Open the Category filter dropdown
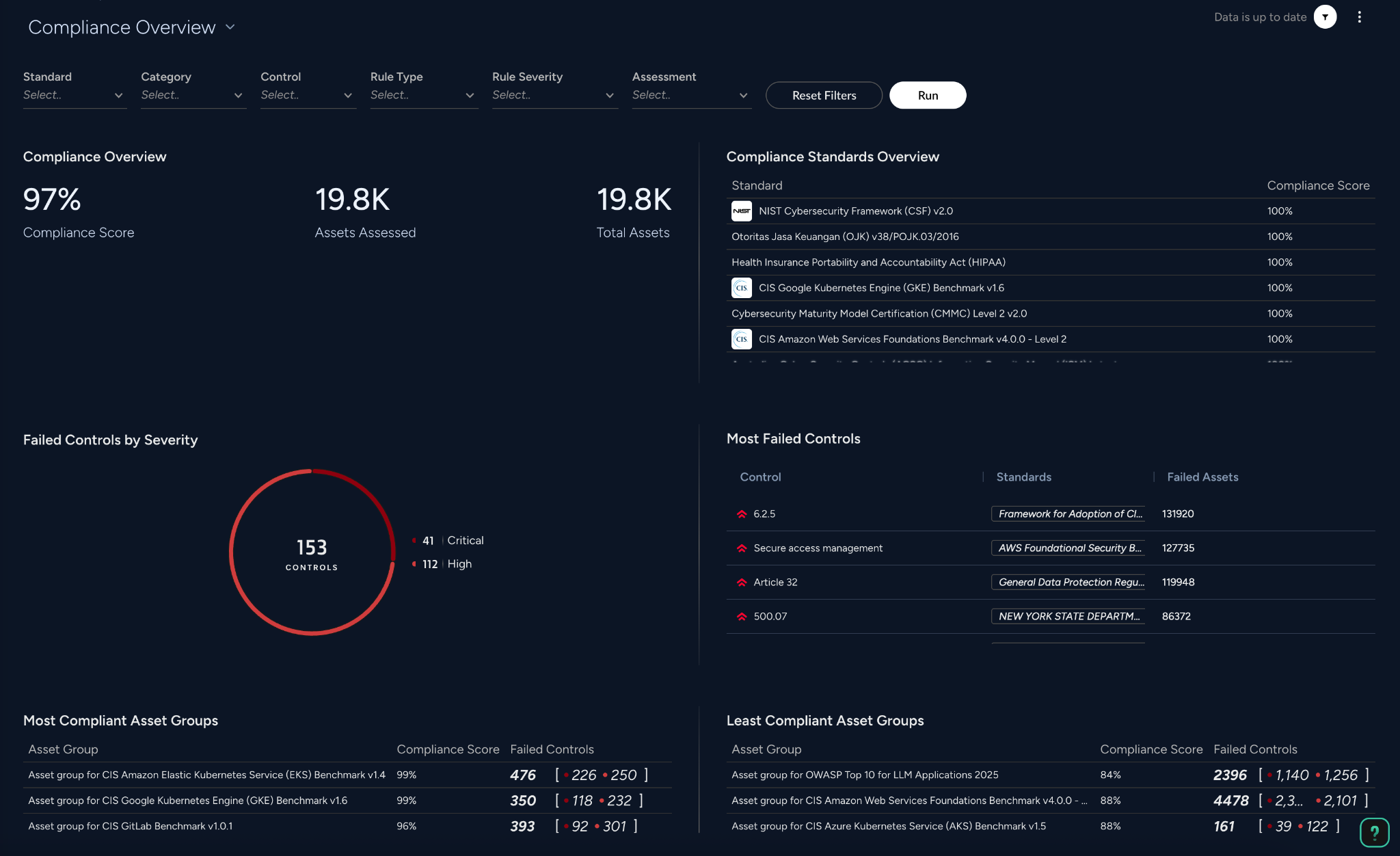Image resolution: width=1400 pixels, height=856 pixels. [193, 95]
